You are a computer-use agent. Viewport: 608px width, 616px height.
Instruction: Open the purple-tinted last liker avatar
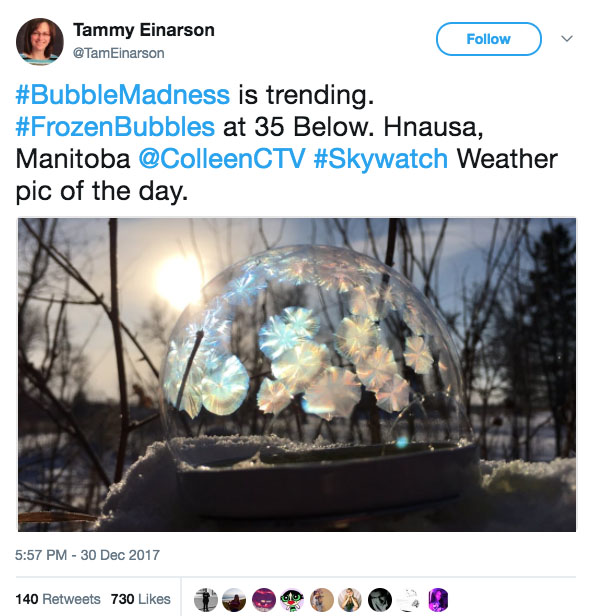point(437,600)
